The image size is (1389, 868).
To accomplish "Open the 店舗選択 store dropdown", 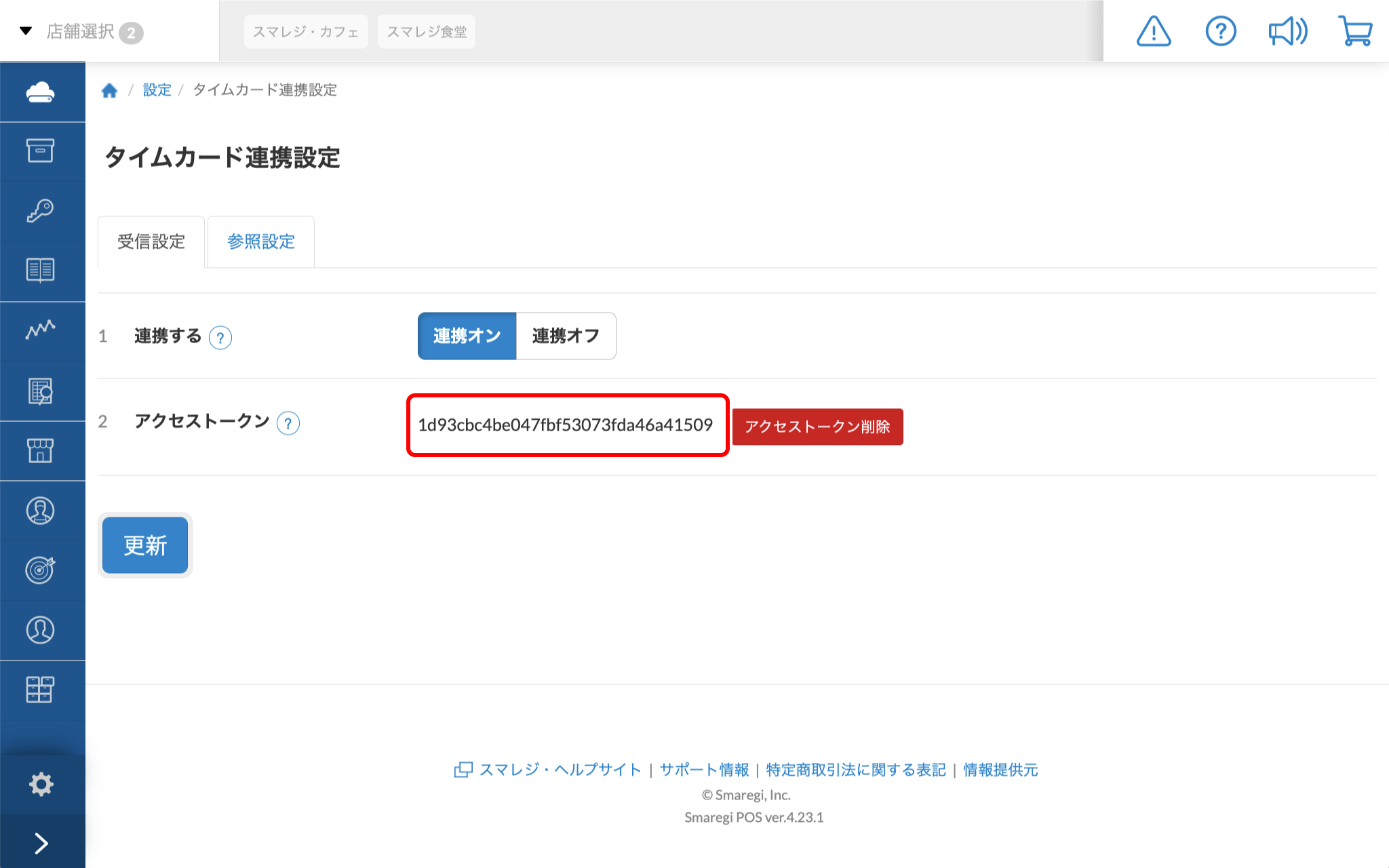I will [81, 32].
